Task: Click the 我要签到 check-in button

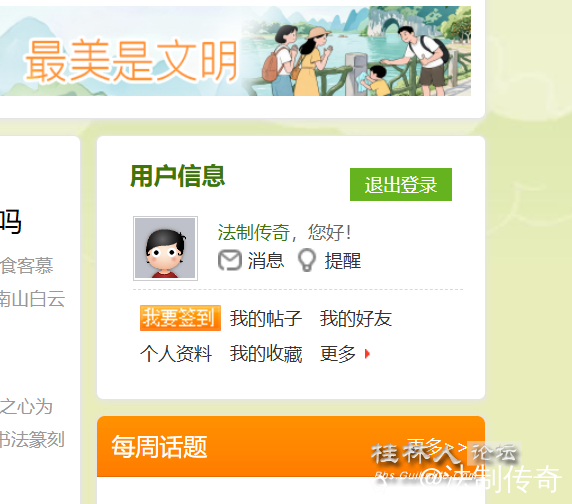Action: coord(180,318)
